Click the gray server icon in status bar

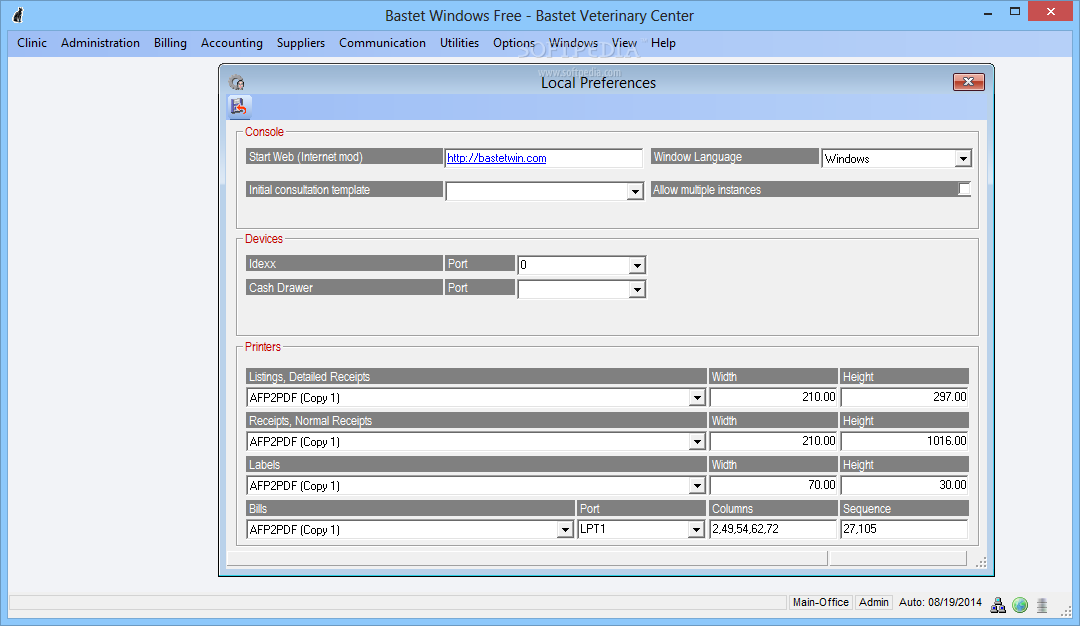pyautogui.click(x=1042, y=605)
